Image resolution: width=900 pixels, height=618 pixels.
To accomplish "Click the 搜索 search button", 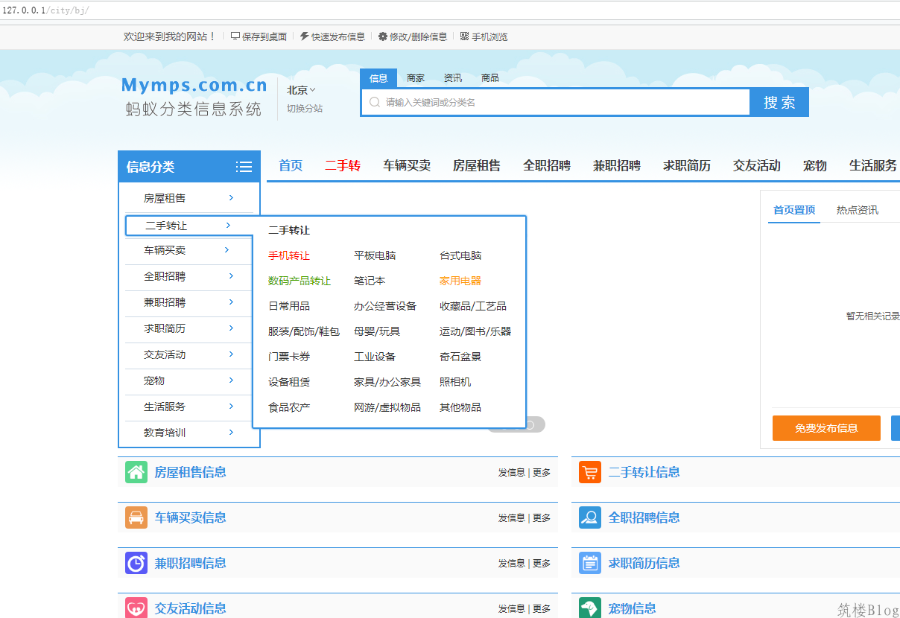I will 779,102.
